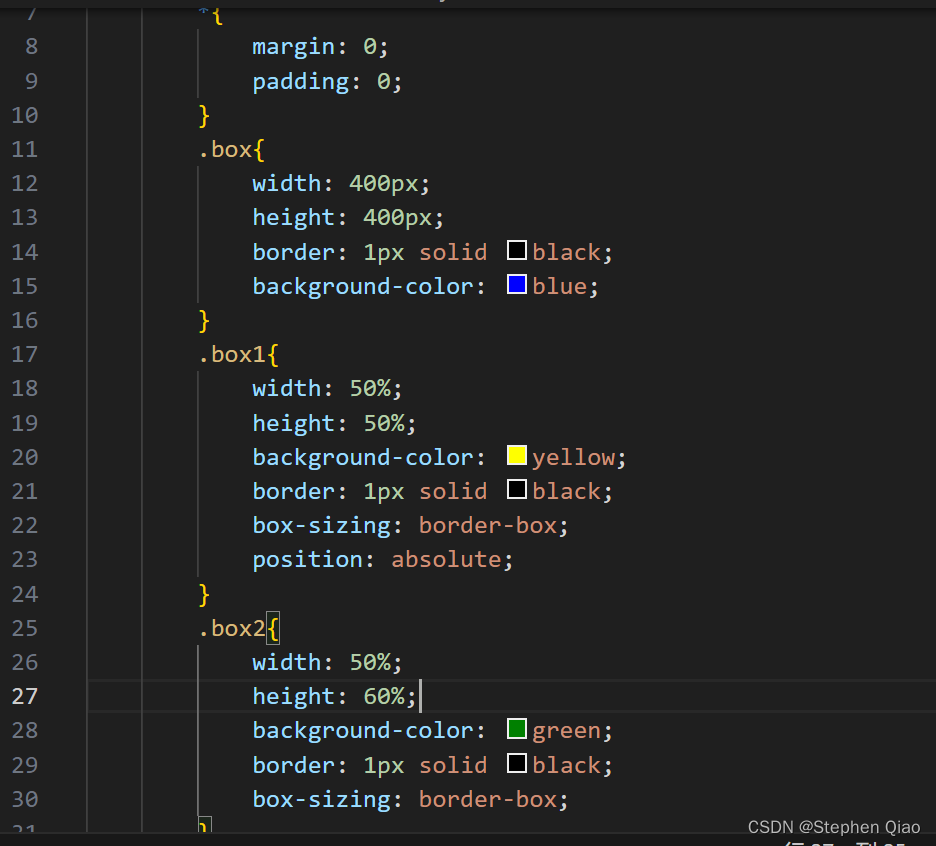
Task: Click line number 11 in gutter
Action: coord(24,149)
